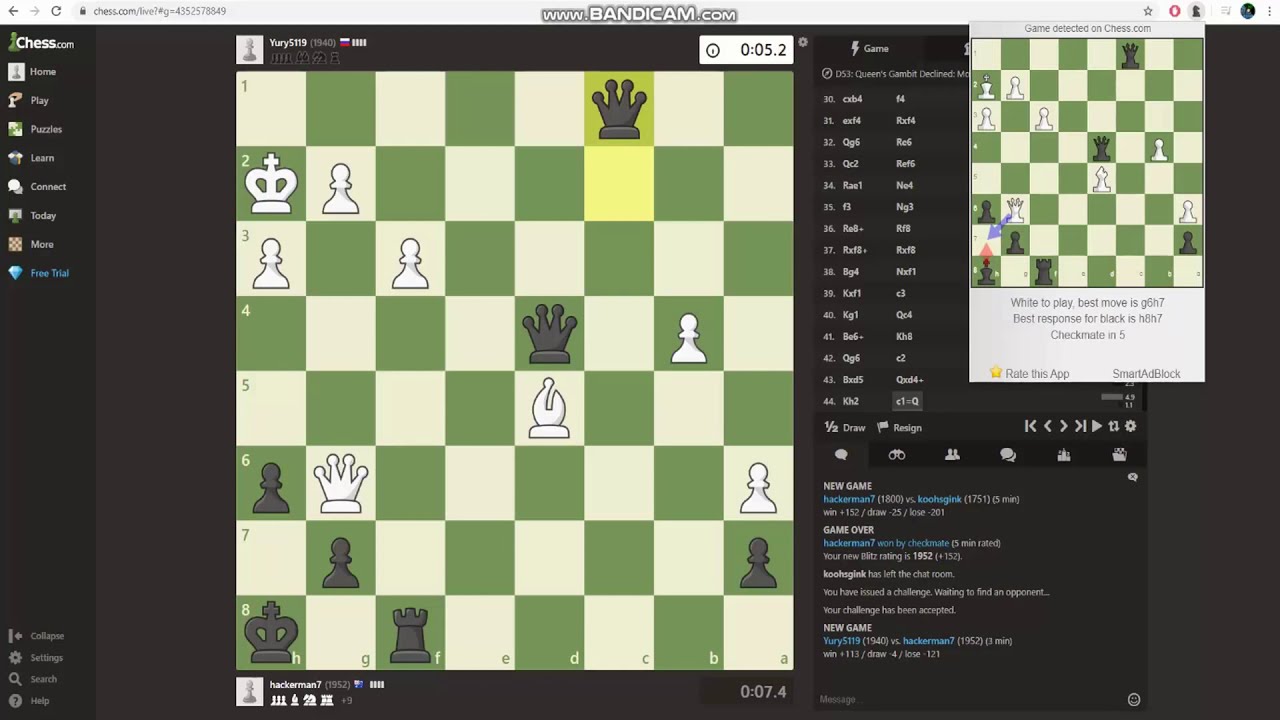Screen dimensions: 1280x720
Task: Click the white queen on g6
Action: click(341, 483)
